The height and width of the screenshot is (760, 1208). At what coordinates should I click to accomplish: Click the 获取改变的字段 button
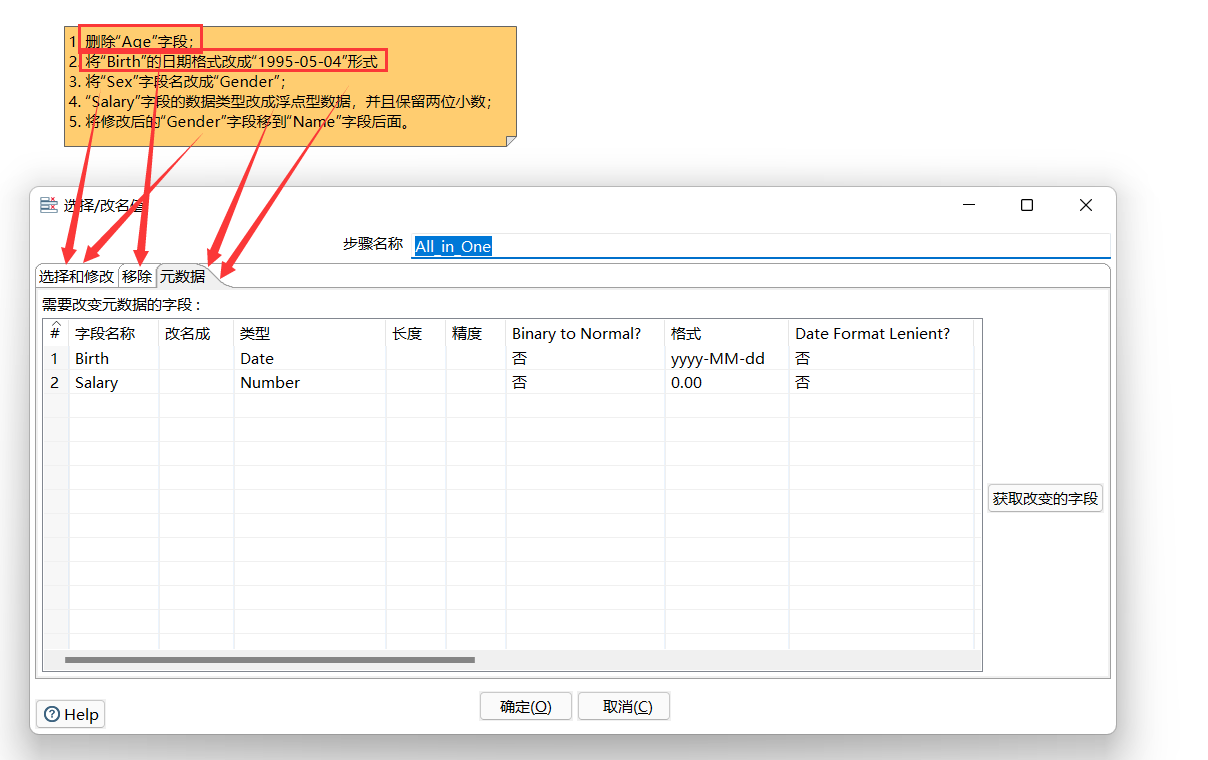coord(1045,498)
